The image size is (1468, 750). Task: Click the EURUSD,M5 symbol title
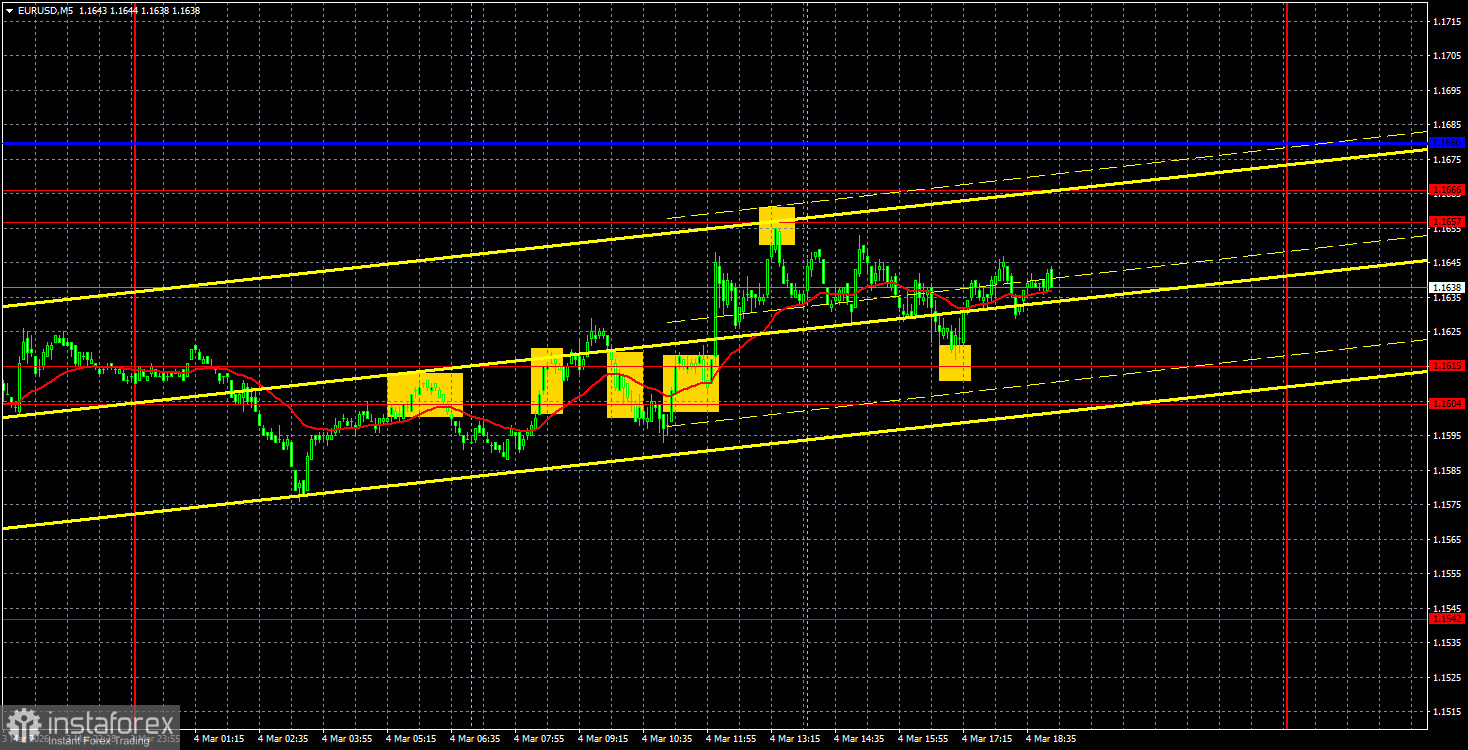point(45,10)
